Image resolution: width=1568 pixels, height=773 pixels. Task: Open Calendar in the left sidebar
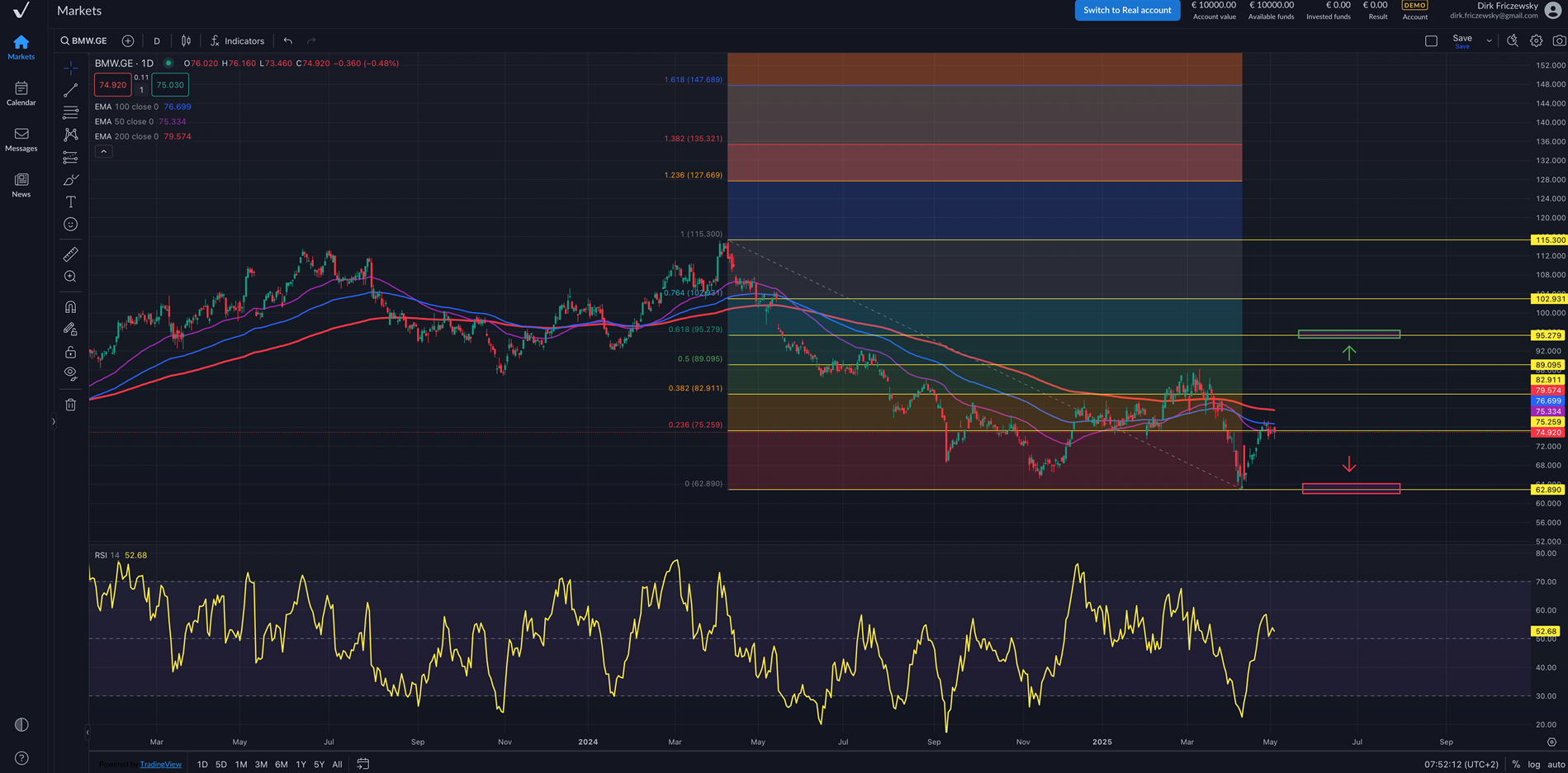point(21,93)
